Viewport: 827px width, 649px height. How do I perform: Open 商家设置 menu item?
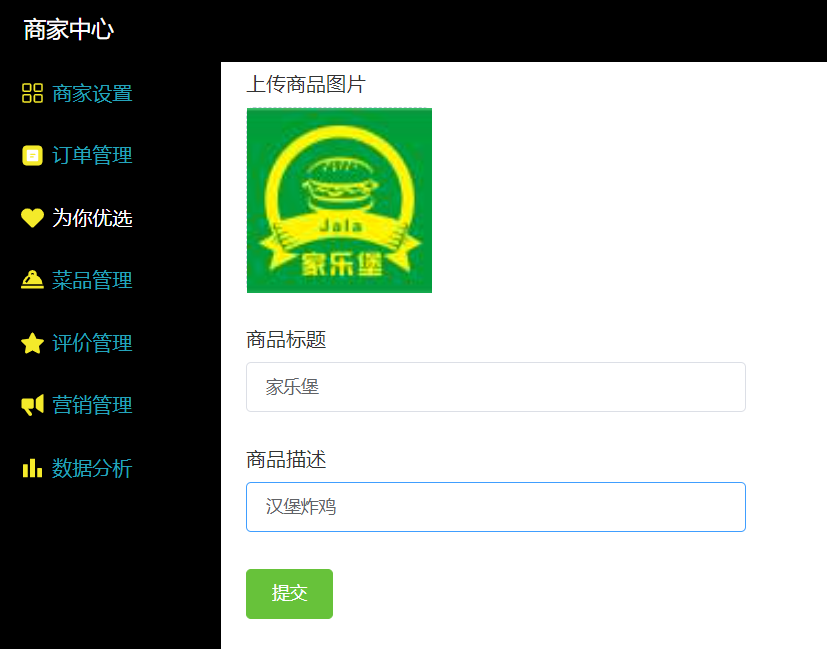pyautogui.click(x=92, y=94)
